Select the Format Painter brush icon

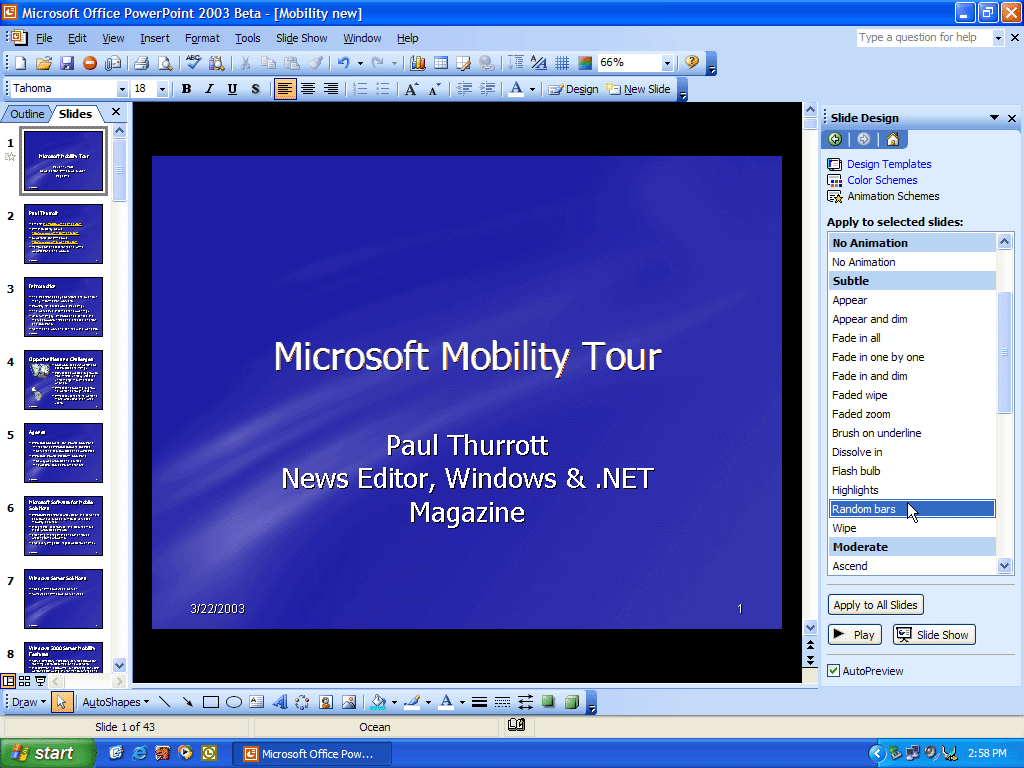click(x=315, y=63)
